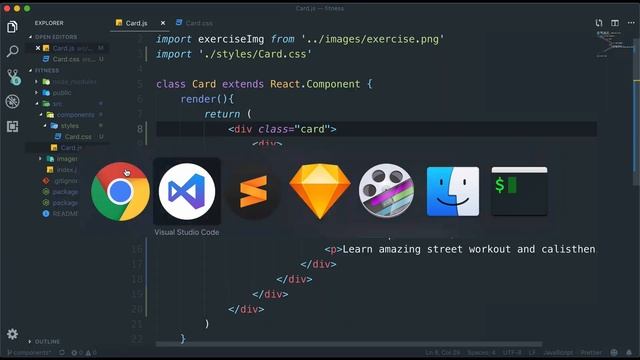Open the Explorer view in the activity bar
This screenshot has height=360, width=640.
[12, 27]
